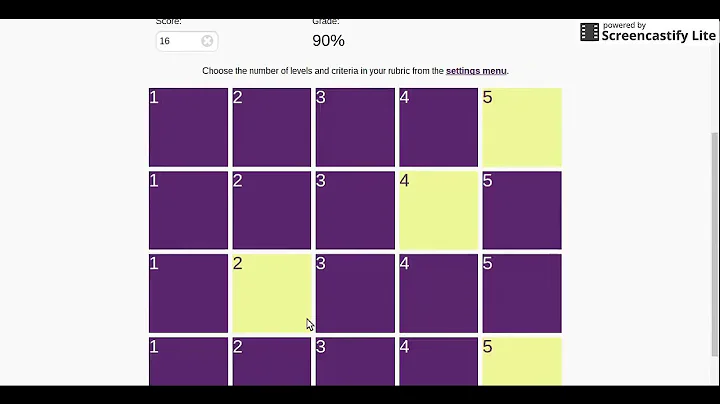Pick level 3 in the second rubric row

355,210
